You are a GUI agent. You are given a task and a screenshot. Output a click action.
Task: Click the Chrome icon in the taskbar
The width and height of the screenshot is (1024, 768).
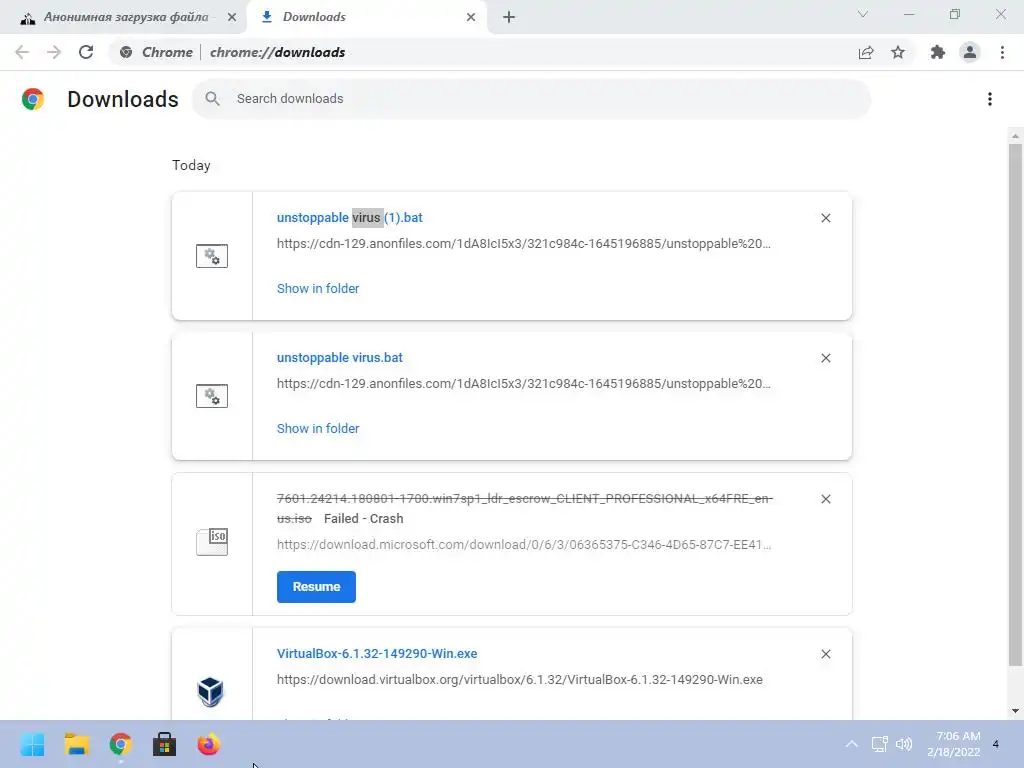tap(120, 744)
